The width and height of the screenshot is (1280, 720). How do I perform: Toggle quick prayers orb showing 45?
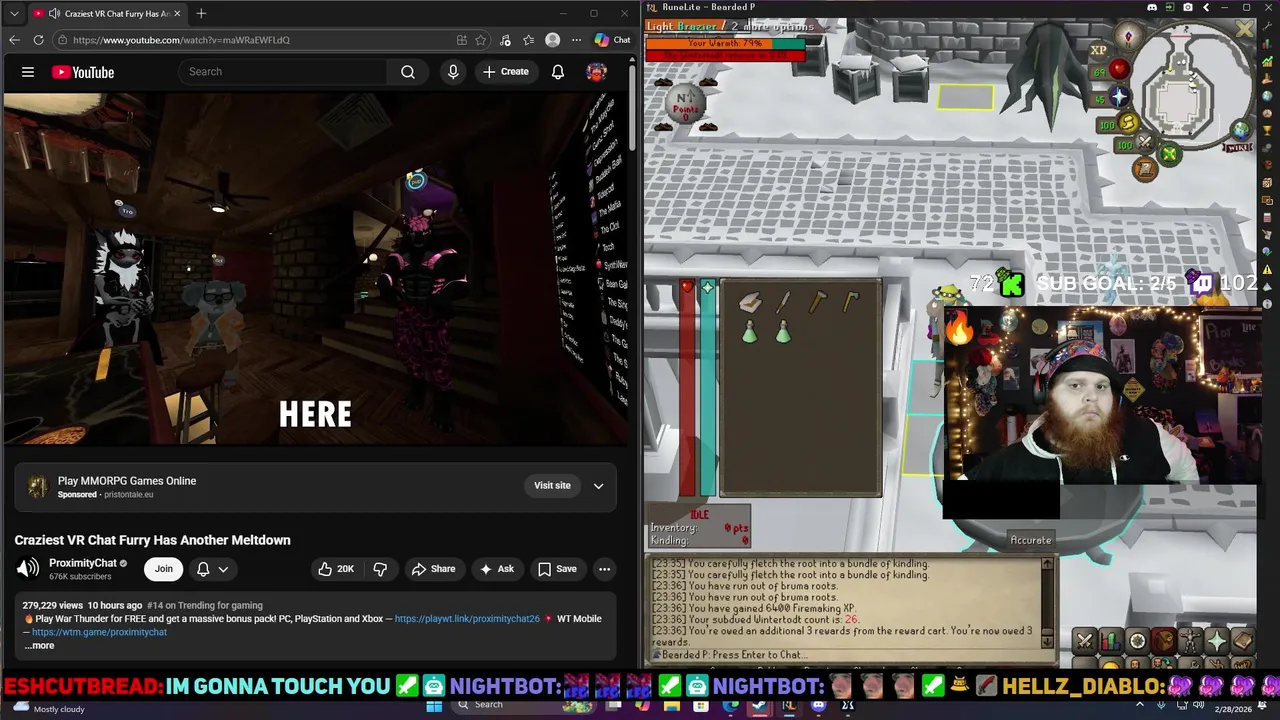(x=1111, y=98)
